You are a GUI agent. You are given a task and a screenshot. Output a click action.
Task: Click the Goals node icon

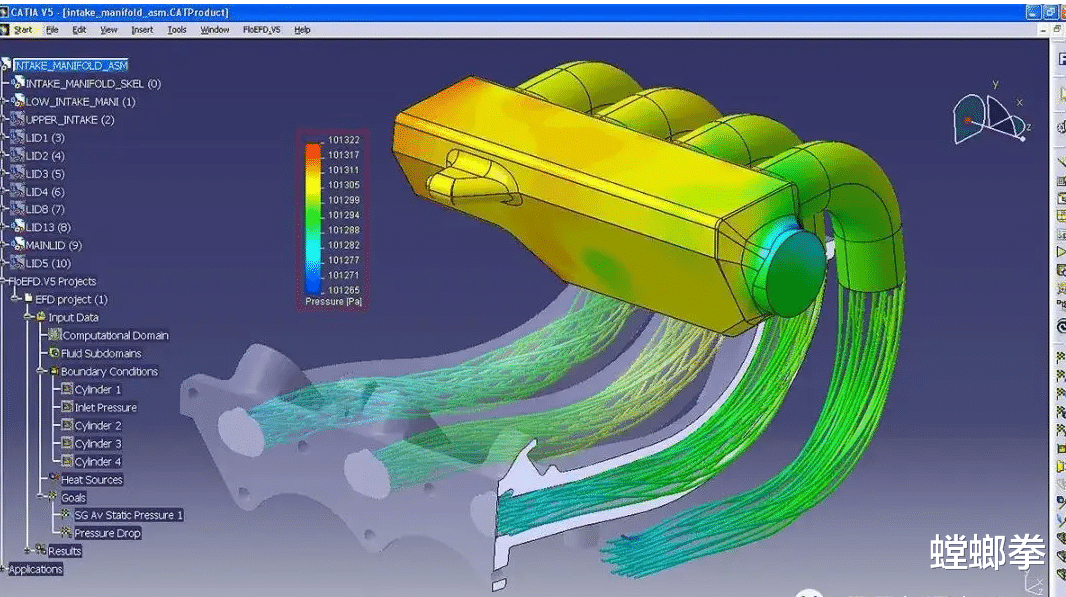point(53,496)
